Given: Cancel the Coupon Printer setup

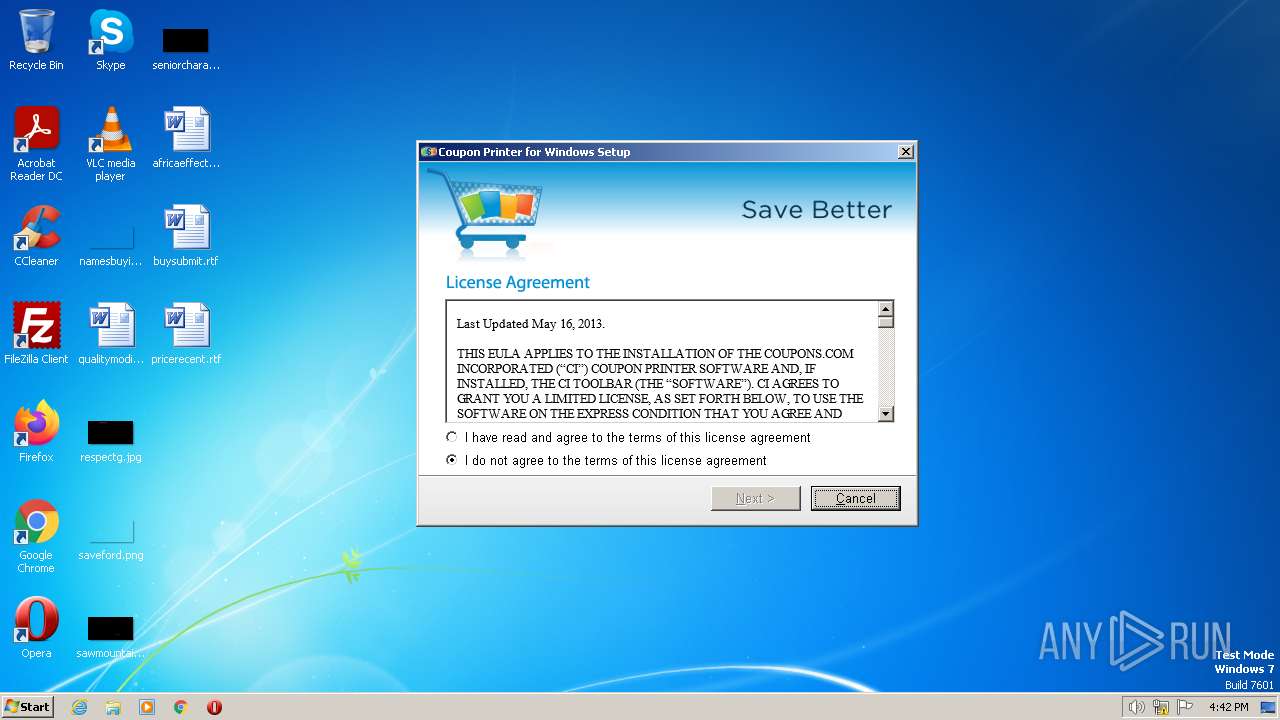Looking at the screenshot, I should click(856, 498).
